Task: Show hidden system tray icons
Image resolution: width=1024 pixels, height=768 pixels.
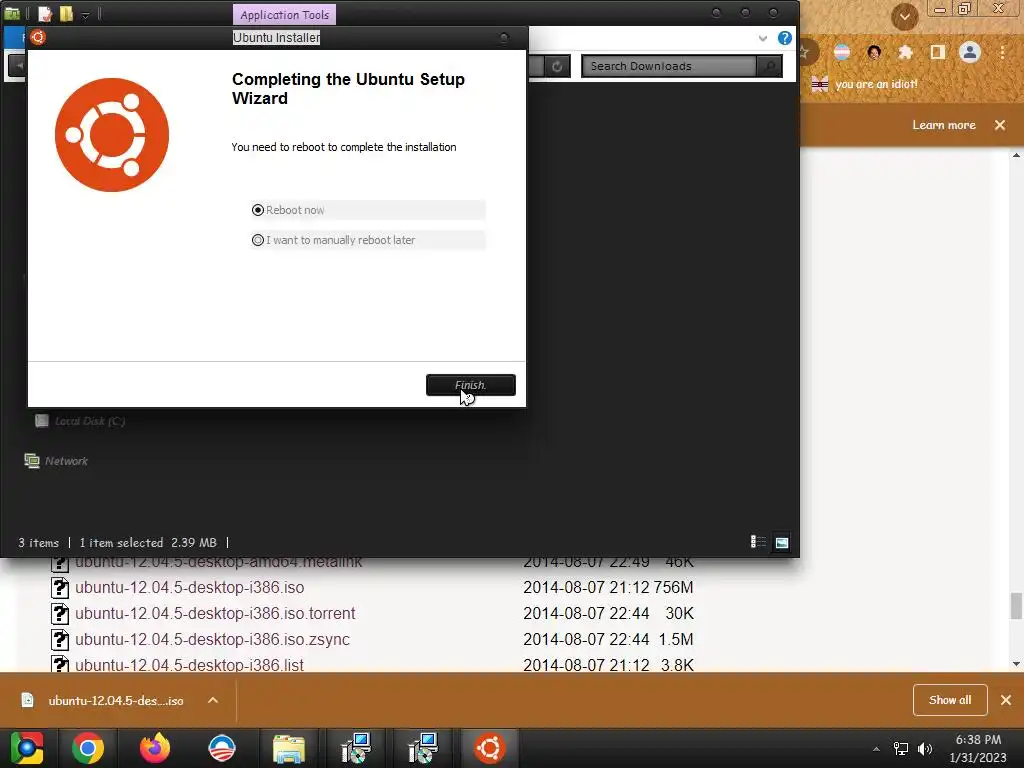Action: click(x=876, y=748)
